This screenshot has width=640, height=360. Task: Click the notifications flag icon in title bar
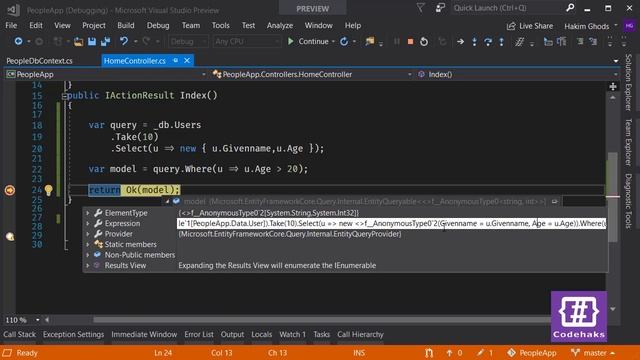[420, 7]
